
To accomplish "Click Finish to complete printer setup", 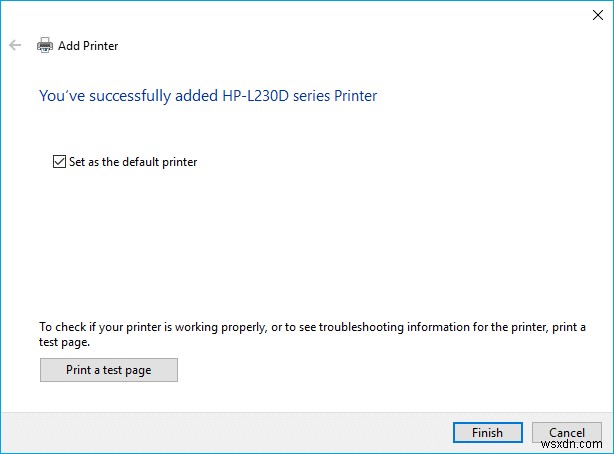I will coord(487,433).
